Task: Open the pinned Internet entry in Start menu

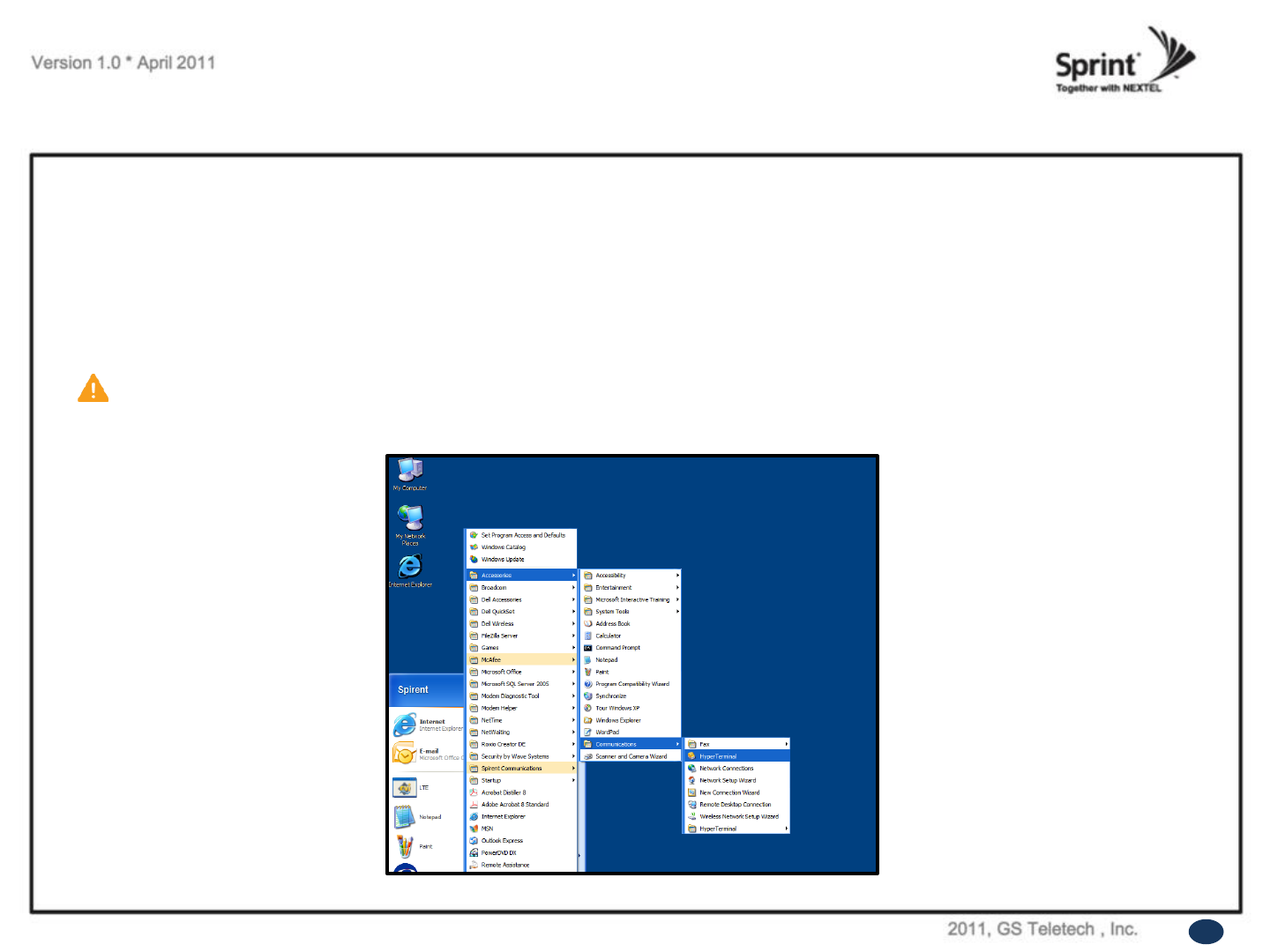Action: point(428,725)
